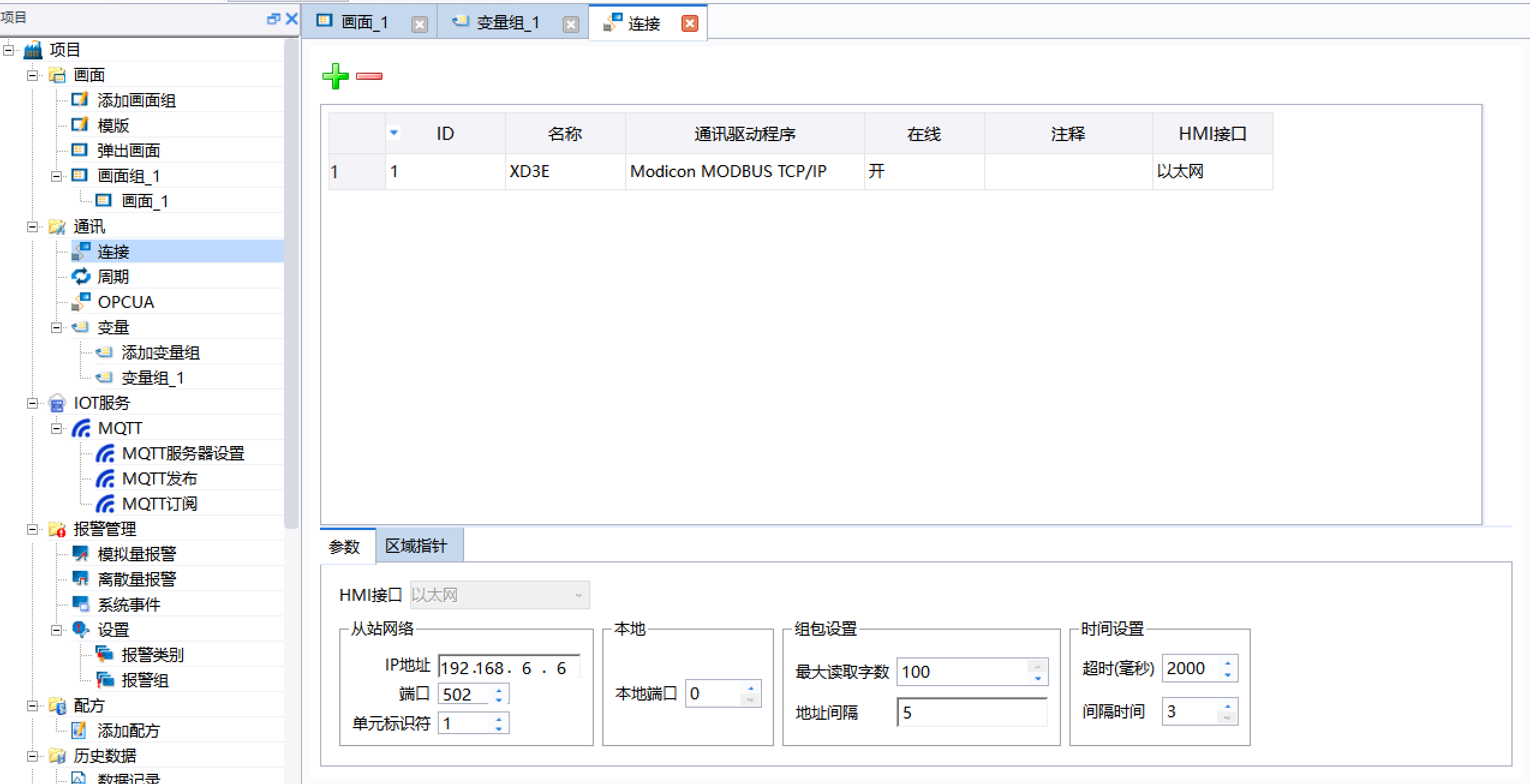Click the IP地址 input field

[x=509, y=668]
